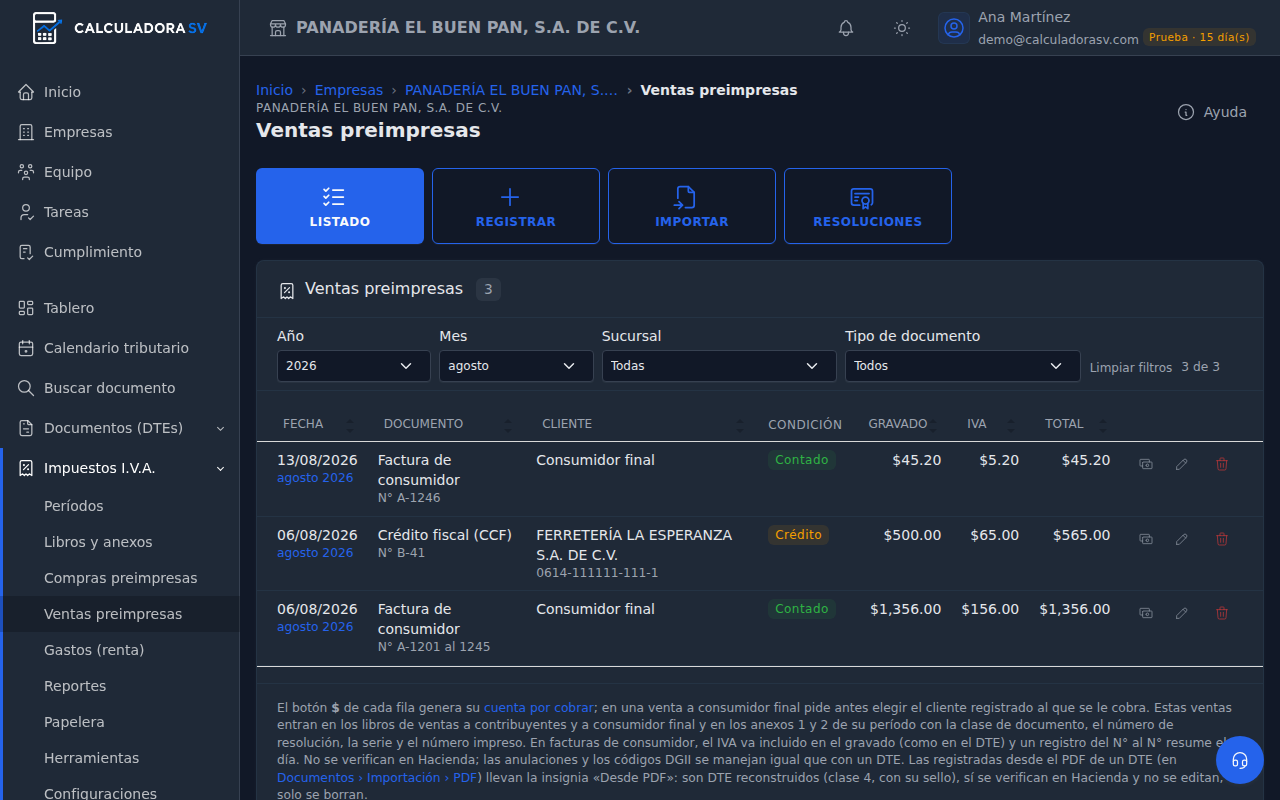The height and width of the screenshot is (800, 1280).
Task: Click 'agosto 2026' link under 13/08/2026
Action: (x=315, y=478)
